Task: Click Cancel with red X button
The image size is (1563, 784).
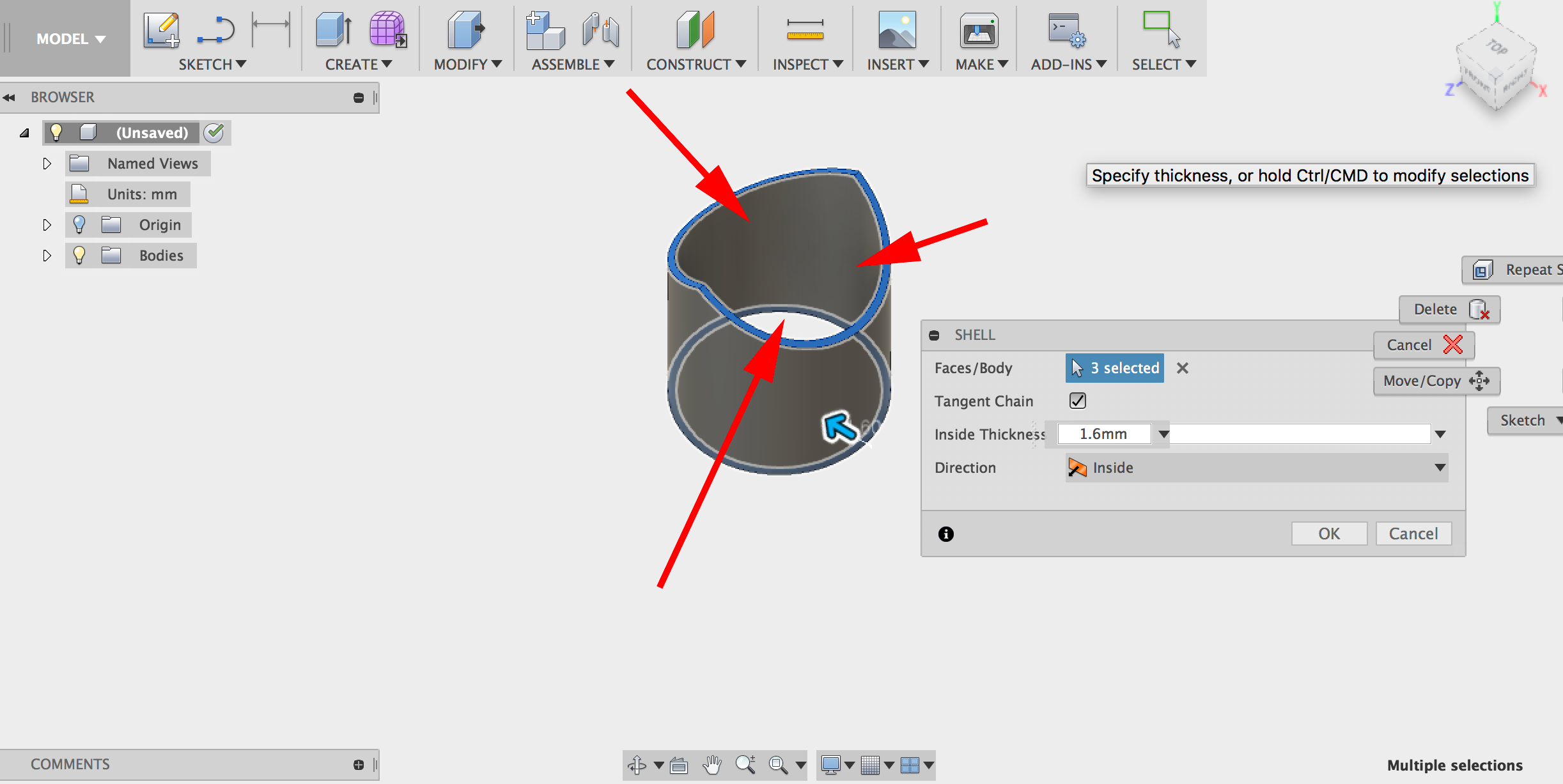Action: click(1424, 345)
